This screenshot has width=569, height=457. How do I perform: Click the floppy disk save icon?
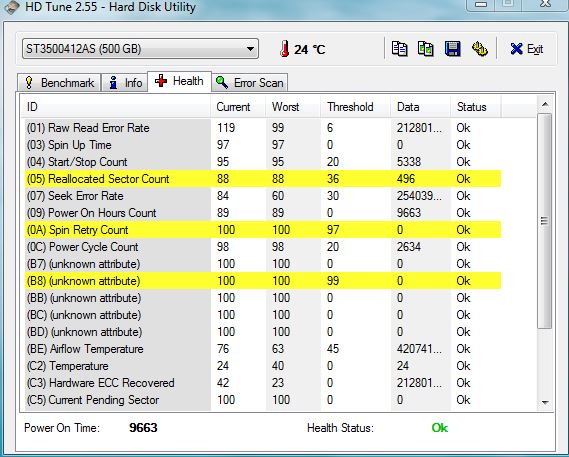[x=453, y=49]
